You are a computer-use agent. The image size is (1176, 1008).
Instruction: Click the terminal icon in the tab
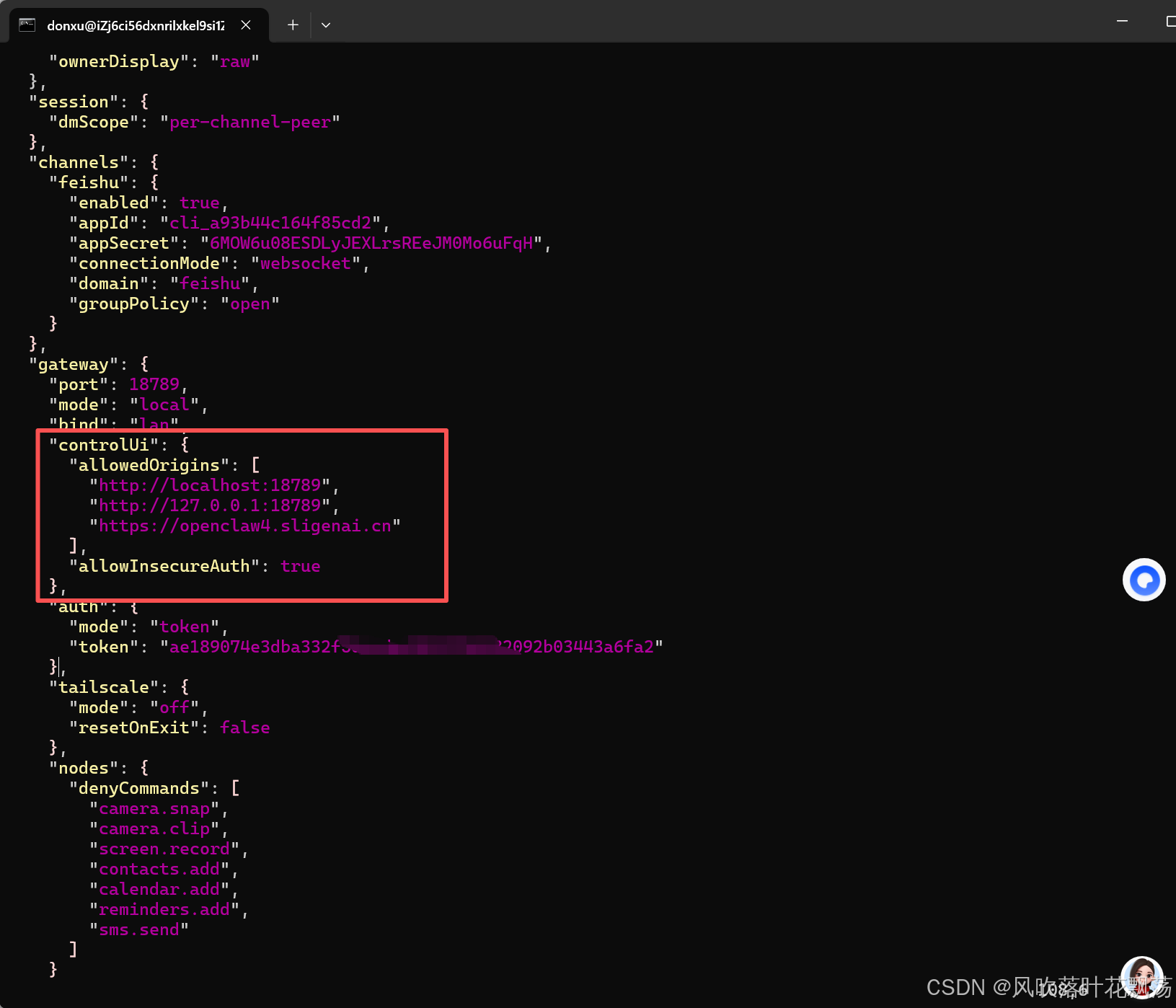coord(27,25)
